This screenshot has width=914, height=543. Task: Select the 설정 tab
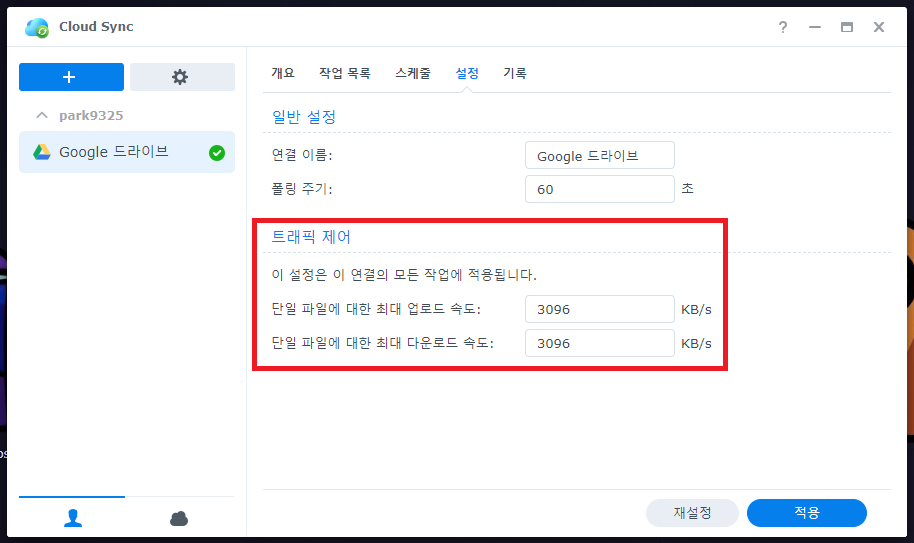click(467, 73)
